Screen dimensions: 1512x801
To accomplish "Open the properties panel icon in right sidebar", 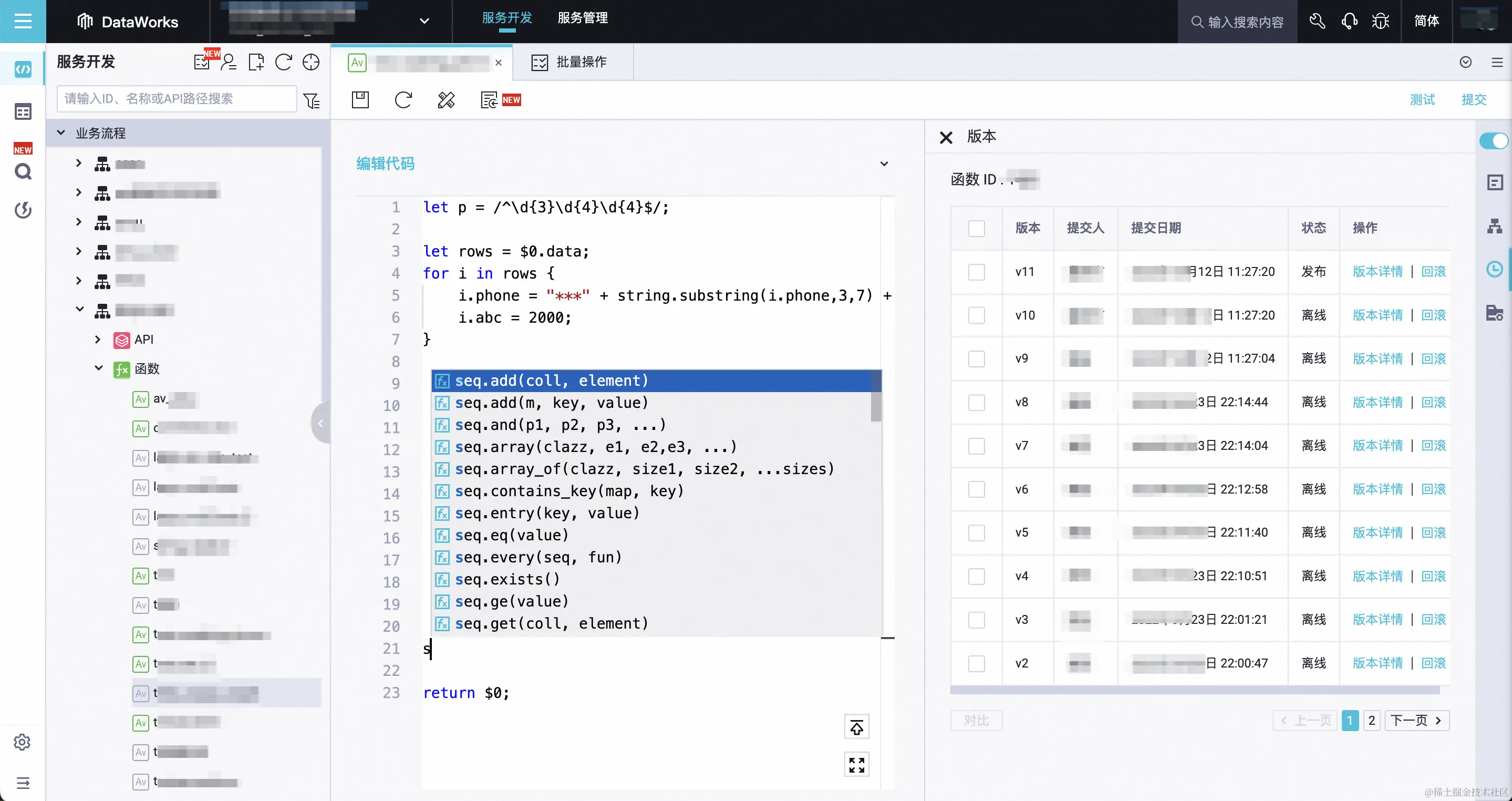I will (x=1495, y=182).
